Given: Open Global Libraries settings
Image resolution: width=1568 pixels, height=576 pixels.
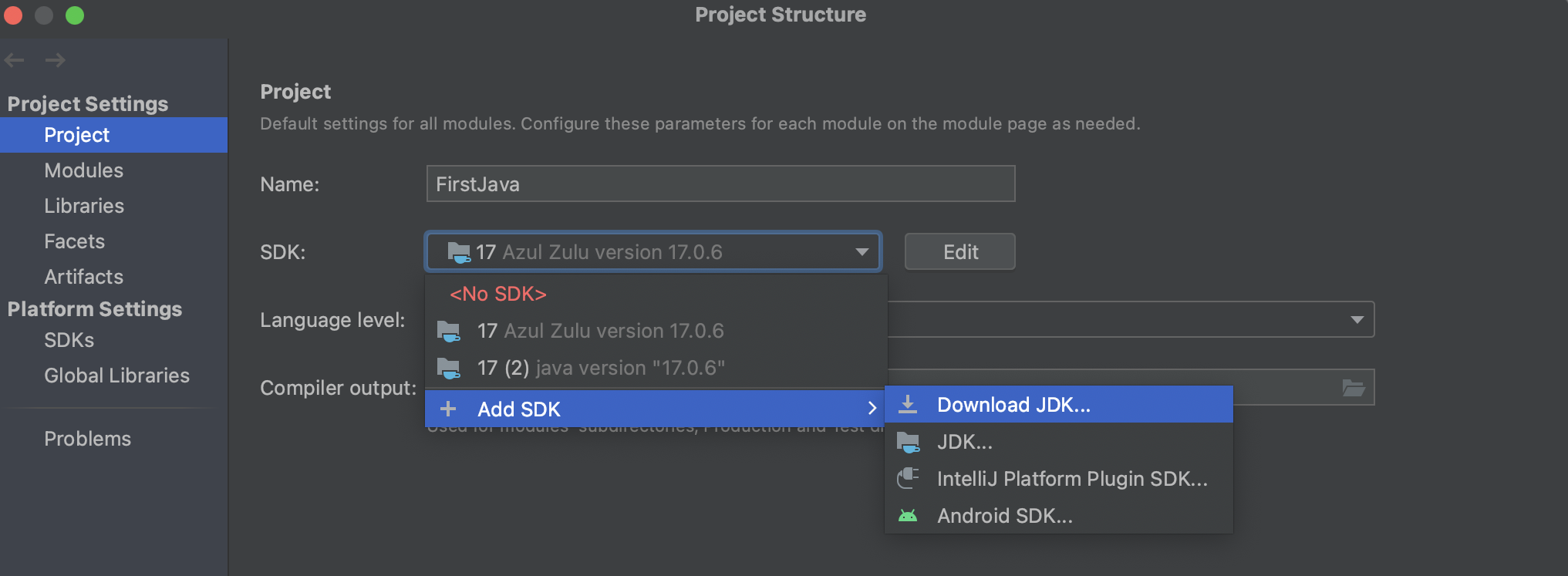Looking at the screenshot, I should tap(113, 376).
